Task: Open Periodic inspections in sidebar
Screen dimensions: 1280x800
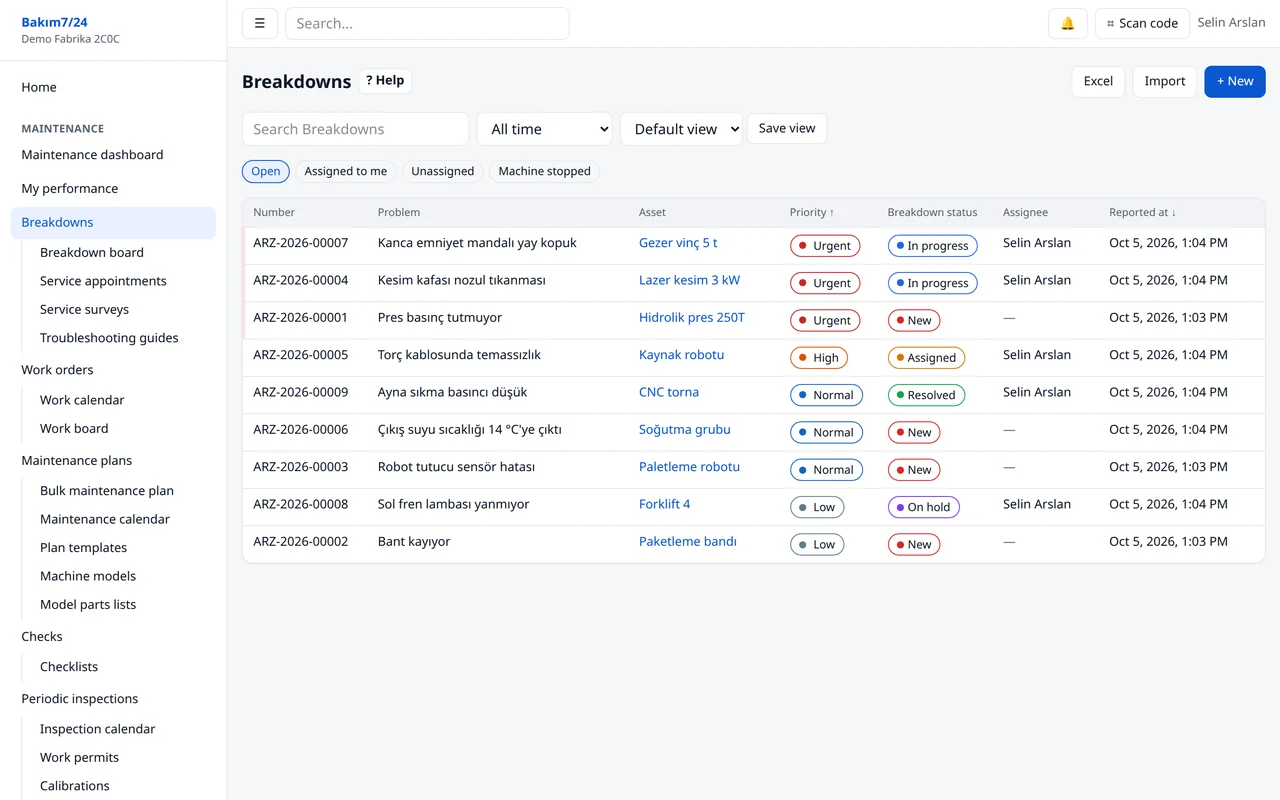Action: click(80, 699)
